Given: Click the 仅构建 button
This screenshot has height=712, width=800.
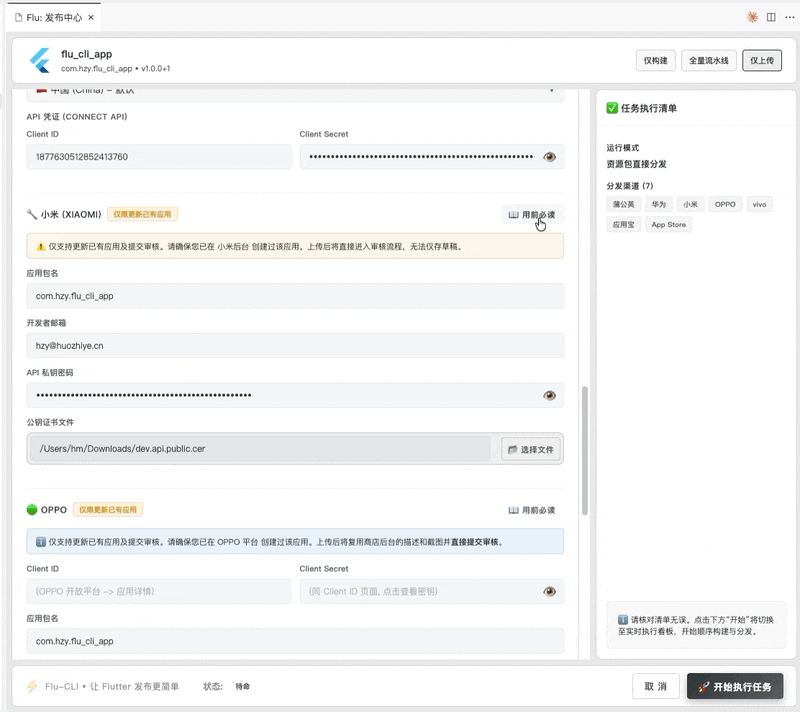Looking at the screenshot, I should click(656, 61).
